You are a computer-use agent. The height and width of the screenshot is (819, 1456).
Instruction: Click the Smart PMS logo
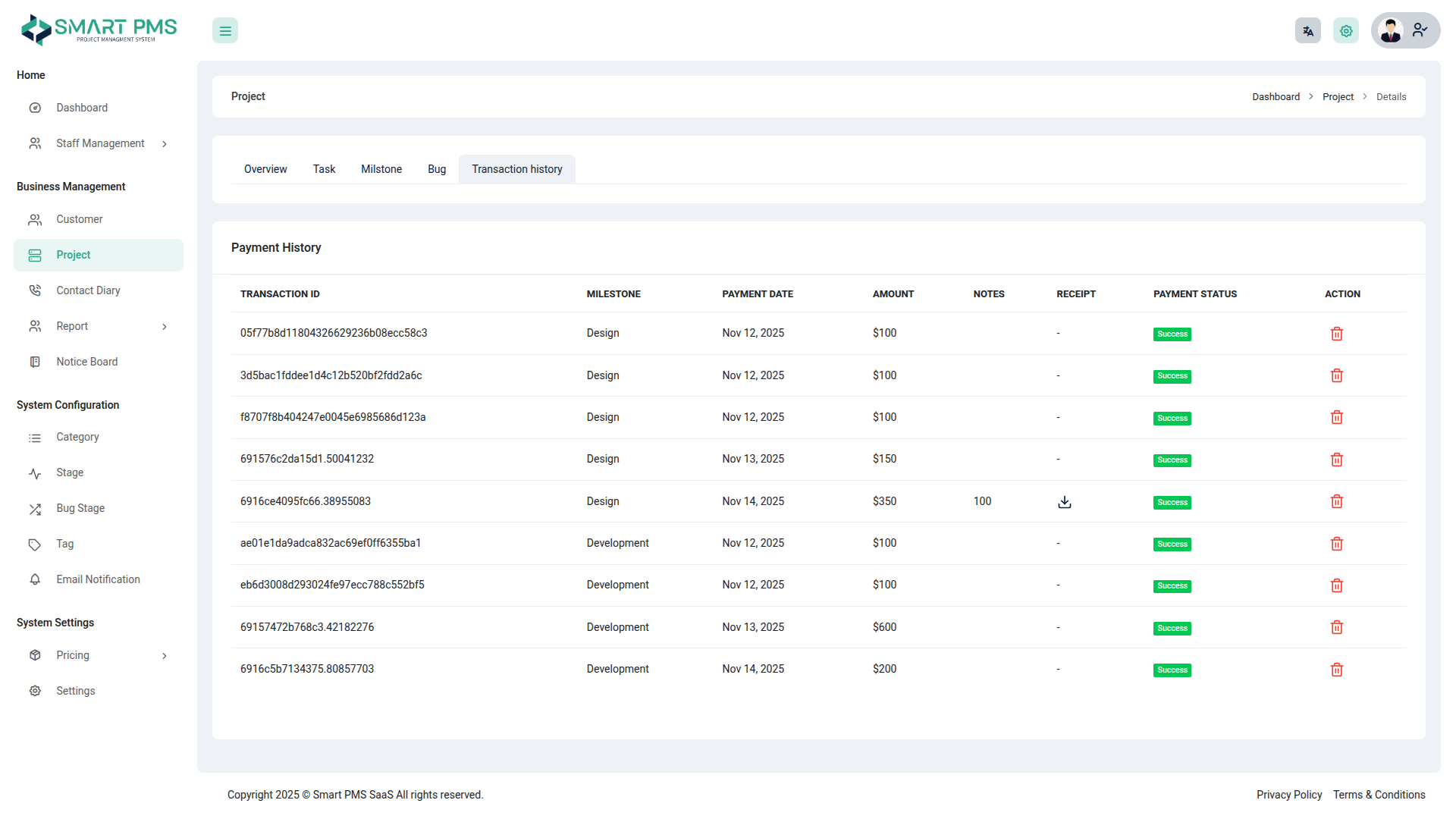click(x=99, y=30)
